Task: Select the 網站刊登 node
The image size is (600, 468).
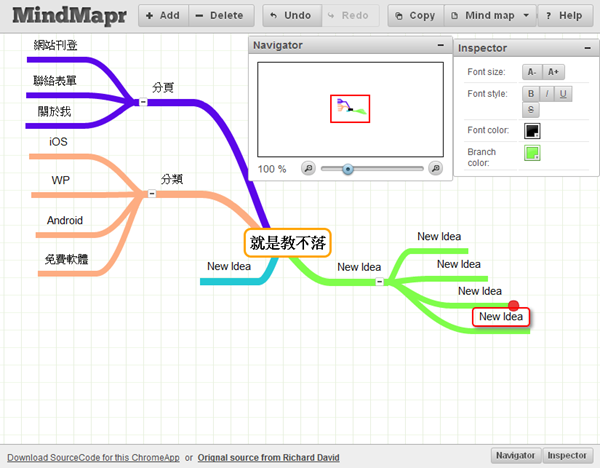Action: click(x=55, y=45)
